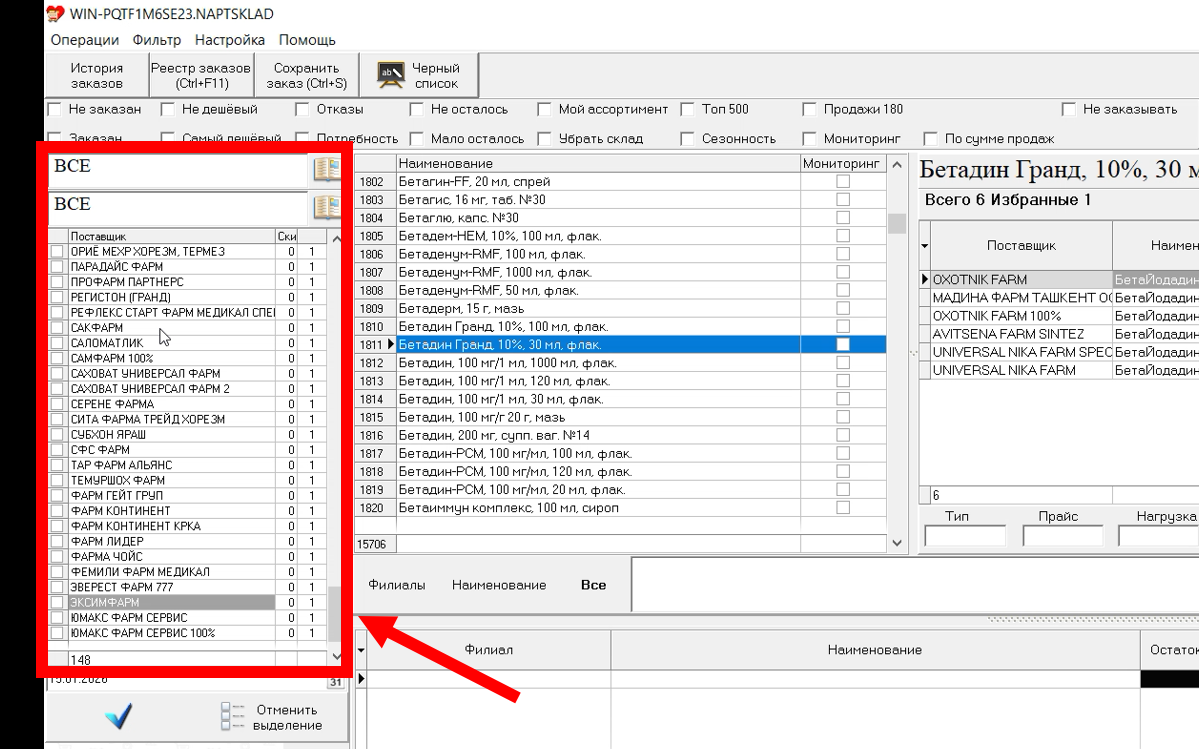Screen dimensions: 1199x749
Task: Toggle the Убрать склад checkbox
Action: 544,138
